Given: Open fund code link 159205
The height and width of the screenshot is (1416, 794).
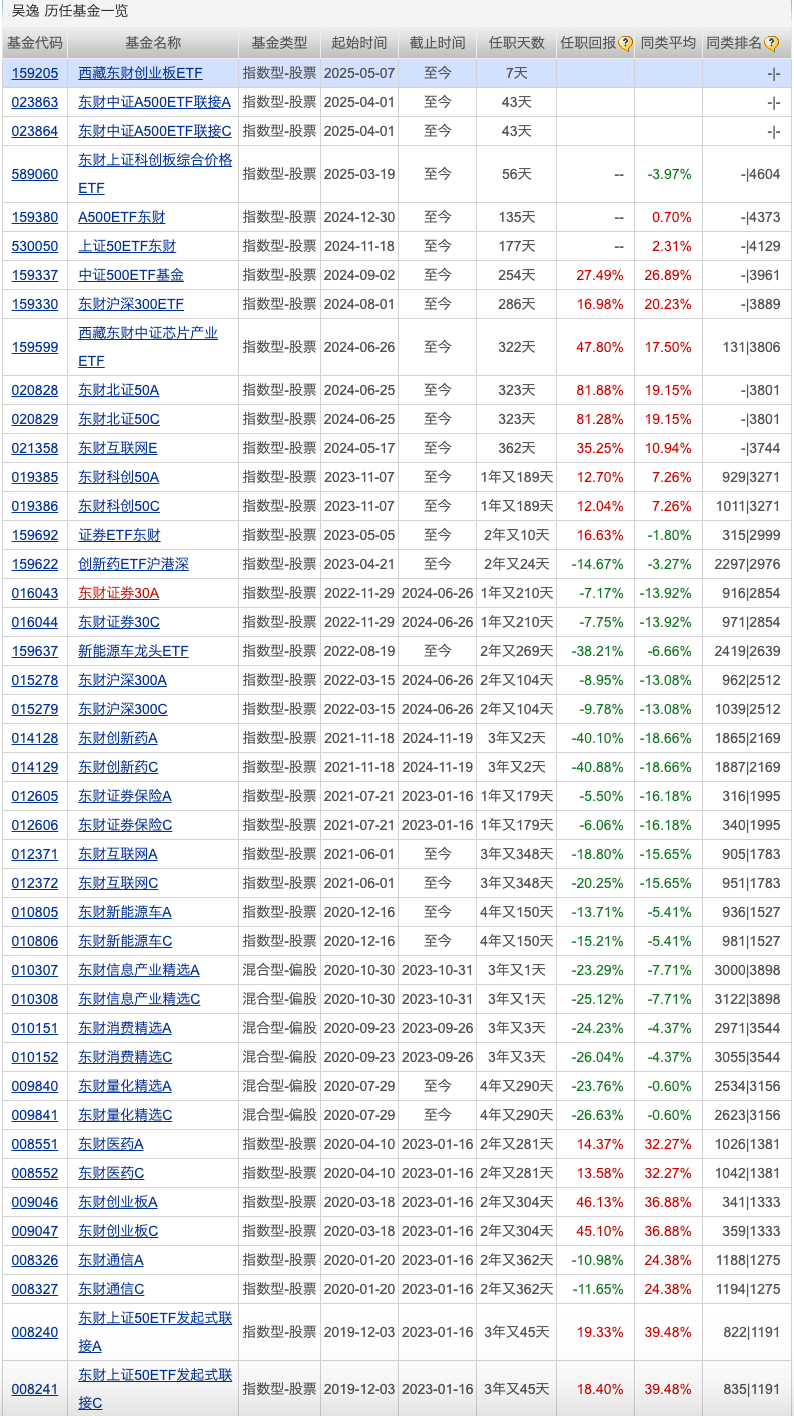Looking at the screenshot, I should point(35,73).
